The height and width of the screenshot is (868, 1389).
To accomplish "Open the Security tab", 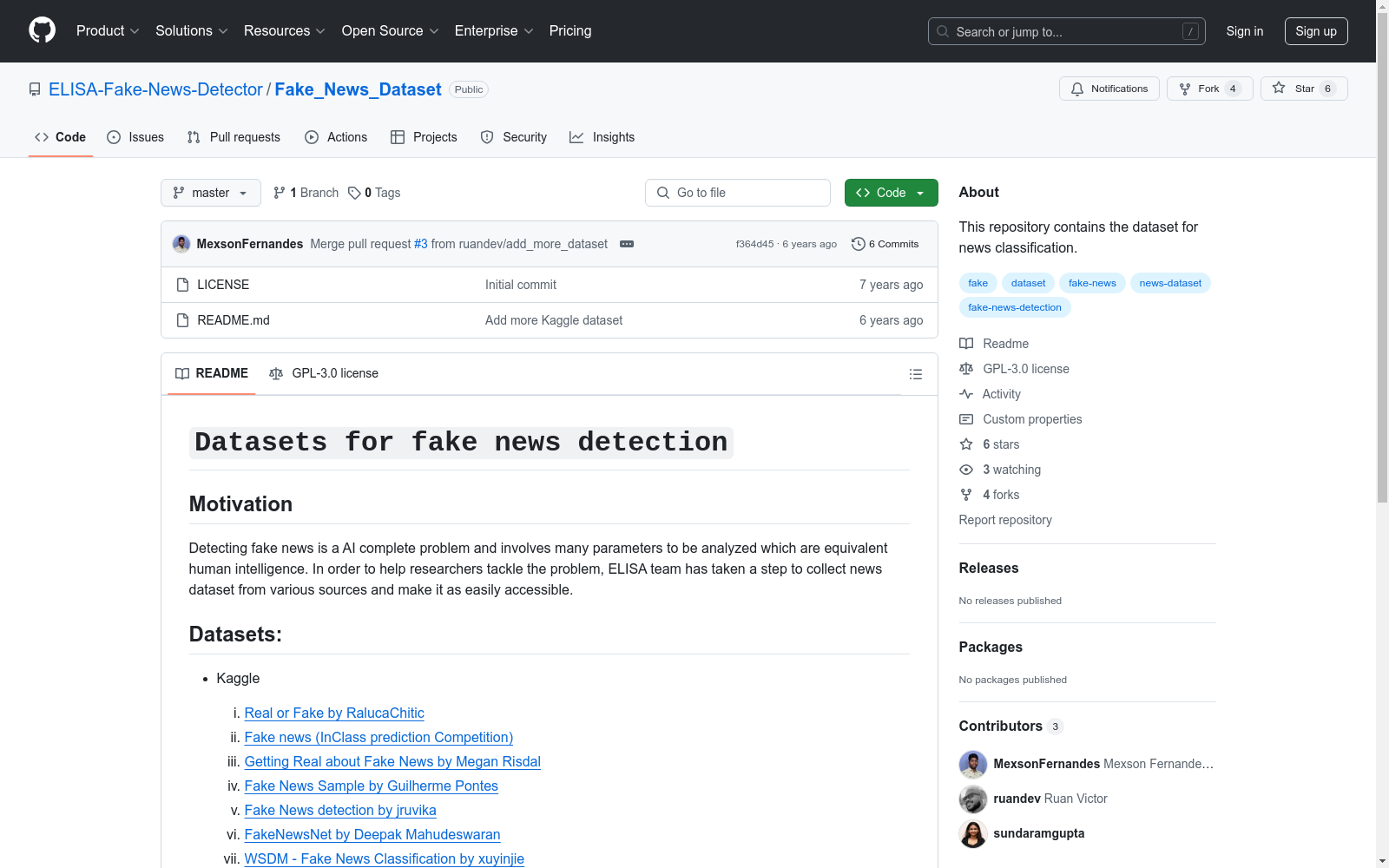I will pos(514,137).
